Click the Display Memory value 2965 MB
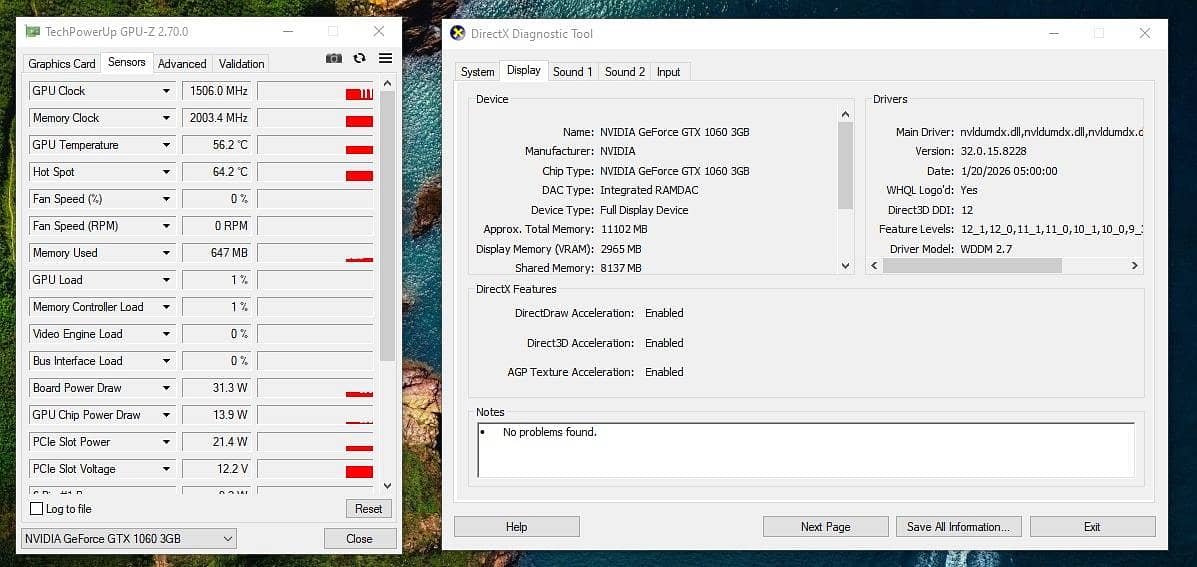Image resolution: width=1197 pixels, height=567 pixels. pyautogui.click(x=621, y=249)
